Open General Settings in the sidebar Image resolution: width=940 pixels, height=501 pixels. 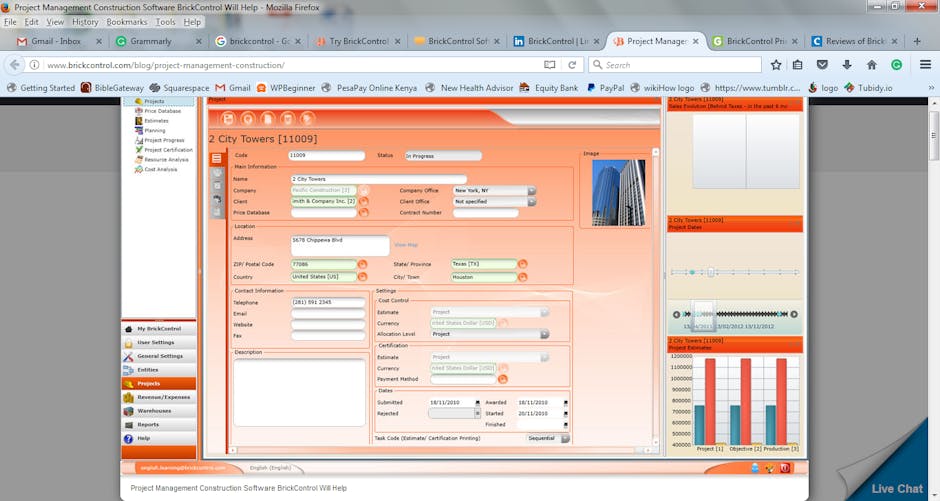(159, 356)
